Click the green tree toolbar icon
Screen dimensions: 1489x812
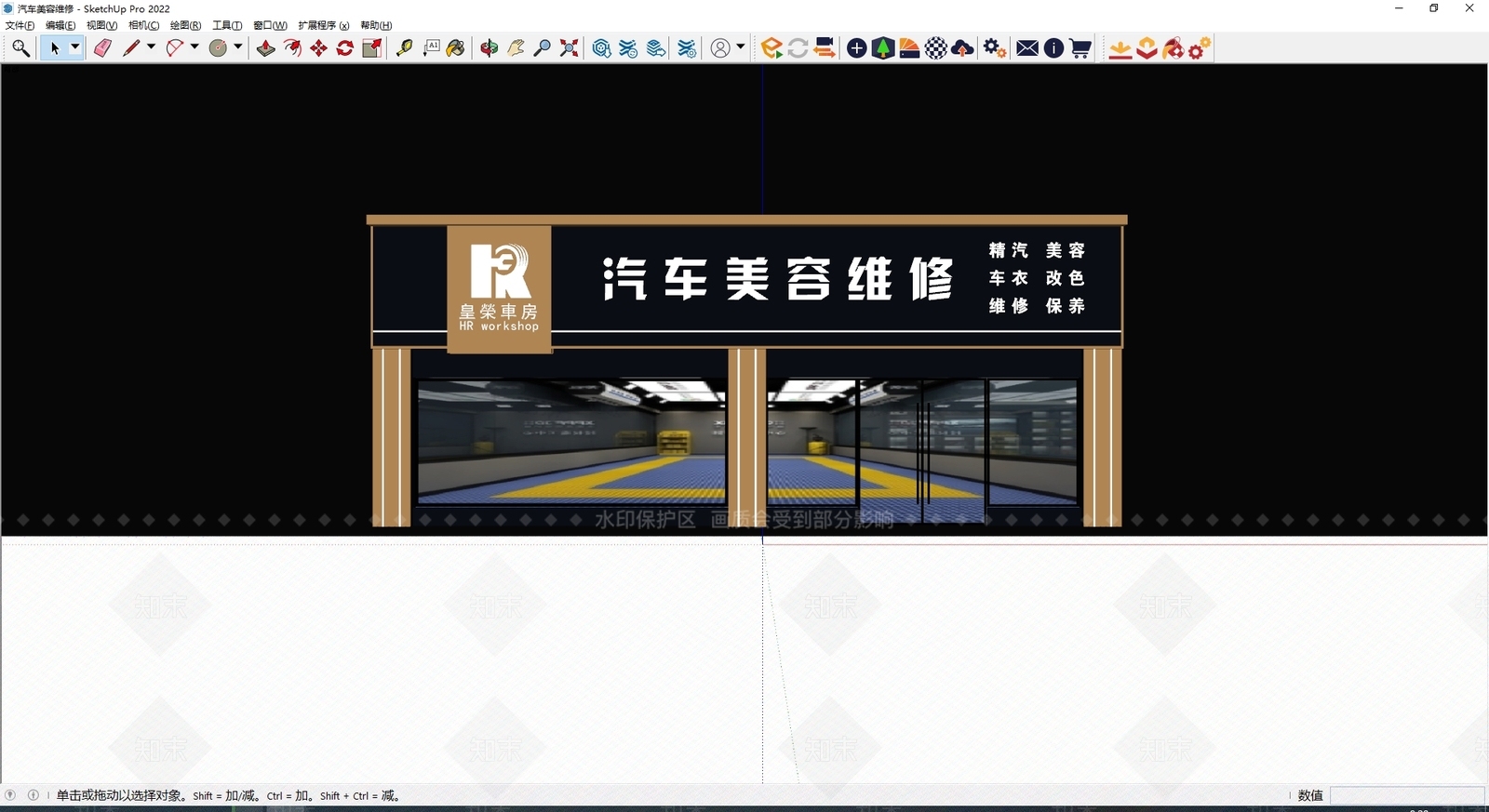883,48
